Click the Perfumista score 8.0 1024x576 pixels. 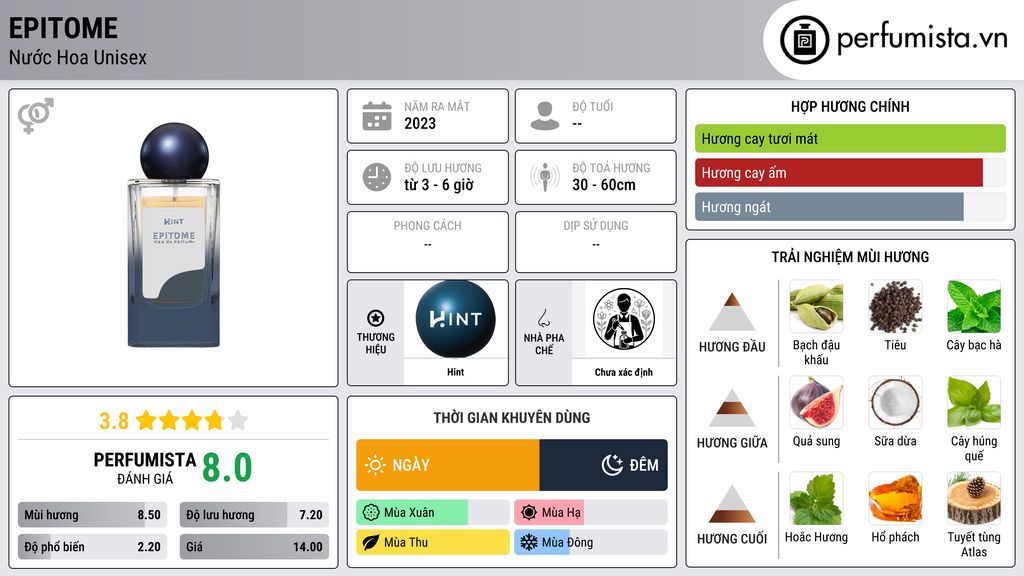click(x=227, y=468)
